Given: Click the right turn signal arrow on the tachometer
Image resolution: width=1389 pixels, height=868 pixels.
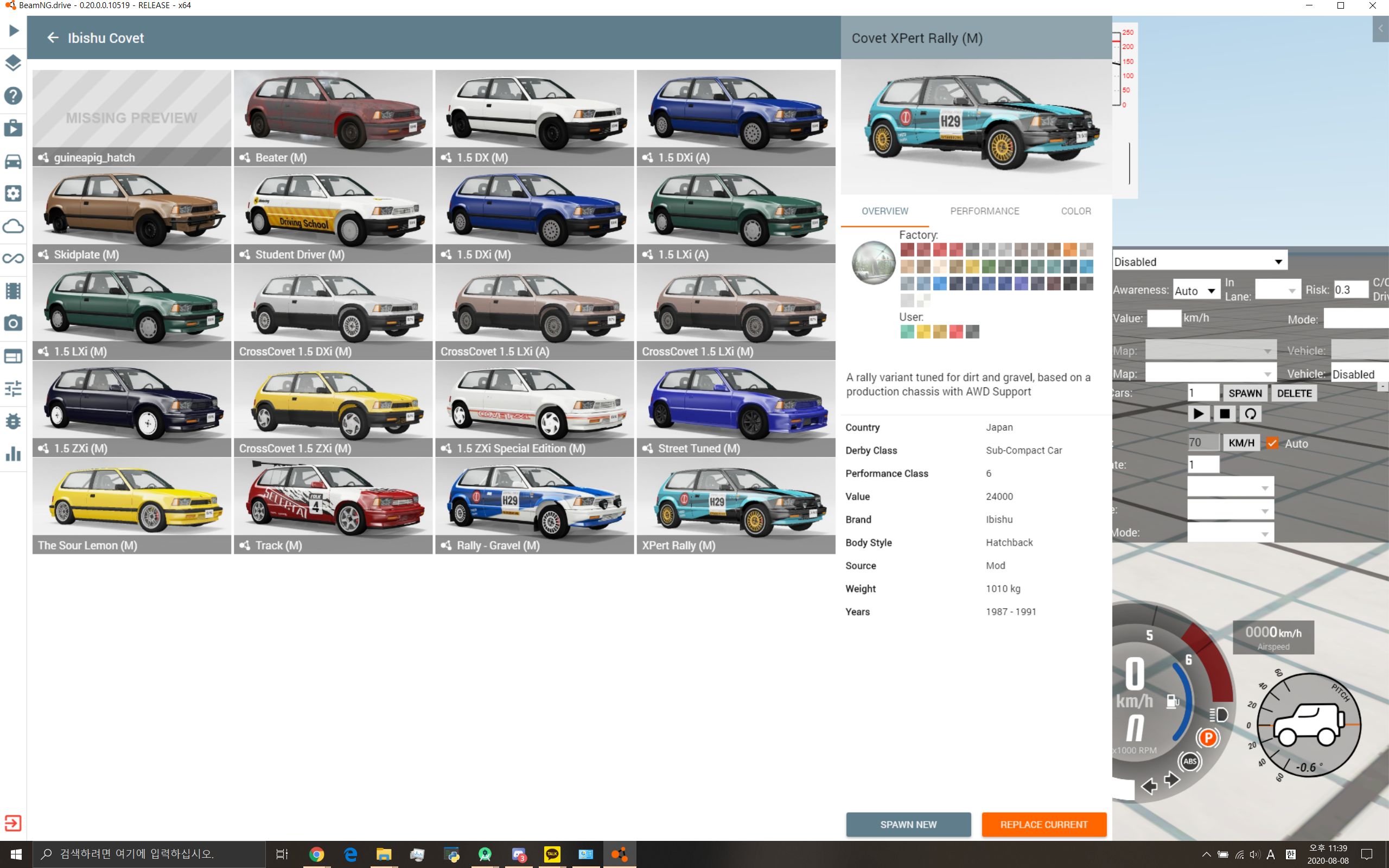Looking at the screenshot, I should (1172, 780).
